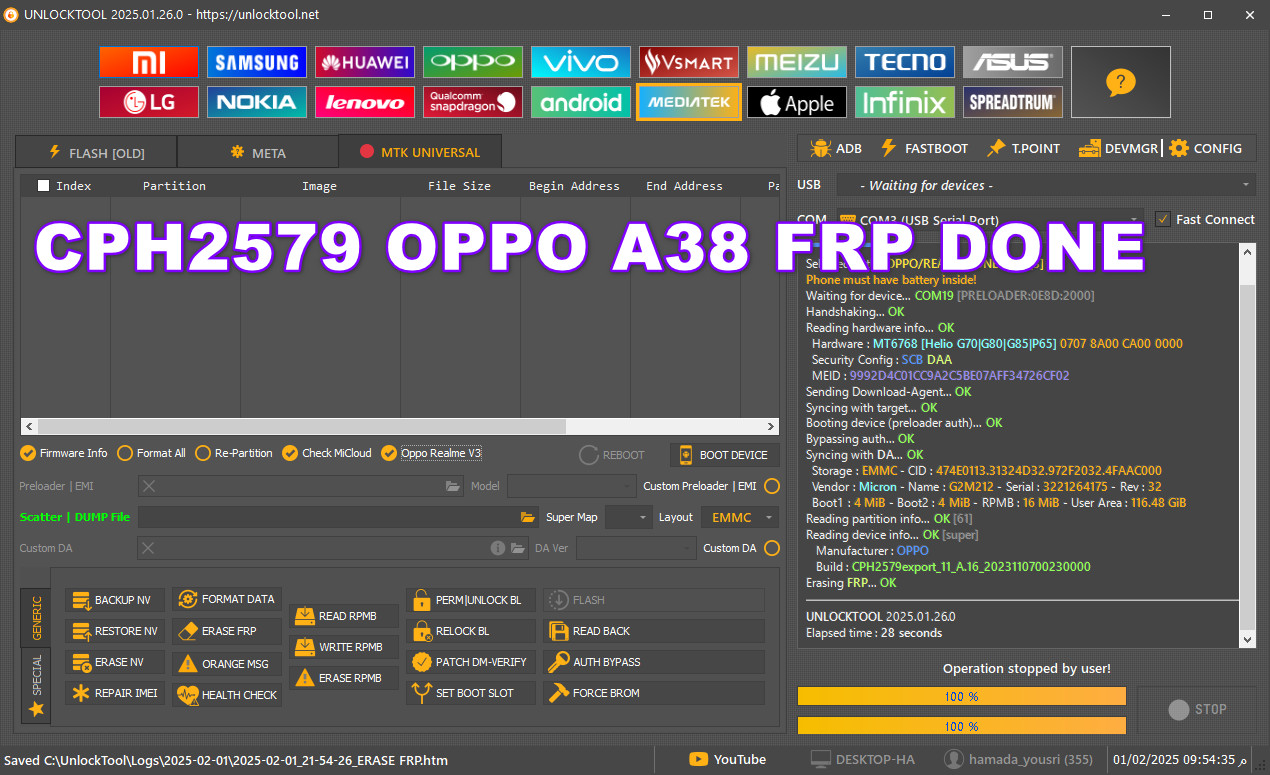
Task: Enable the Custom DA toggle
Action: tap(772, 548)
